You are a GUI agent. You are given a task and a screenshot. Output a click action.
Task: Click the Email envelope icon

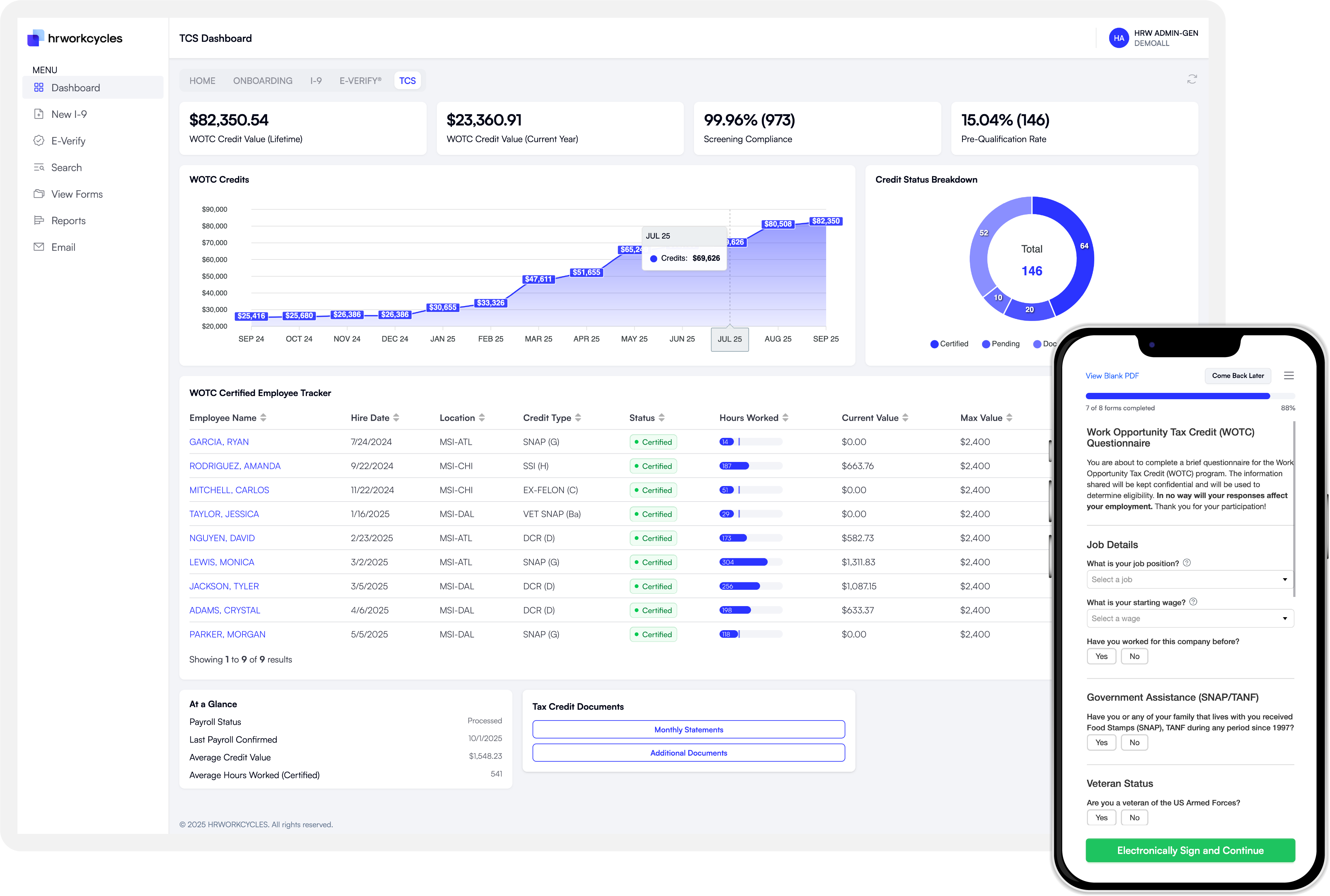39,247
